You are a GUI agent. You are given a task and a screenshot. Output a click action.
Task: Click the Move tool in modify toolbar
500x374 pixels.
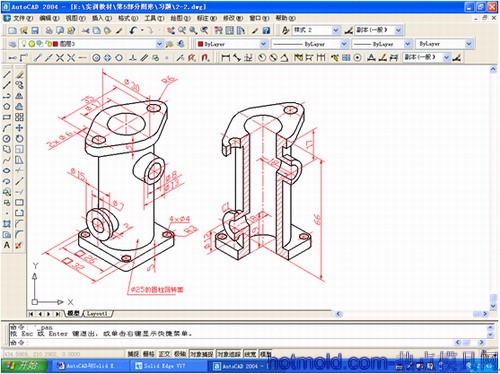point(19,128)
